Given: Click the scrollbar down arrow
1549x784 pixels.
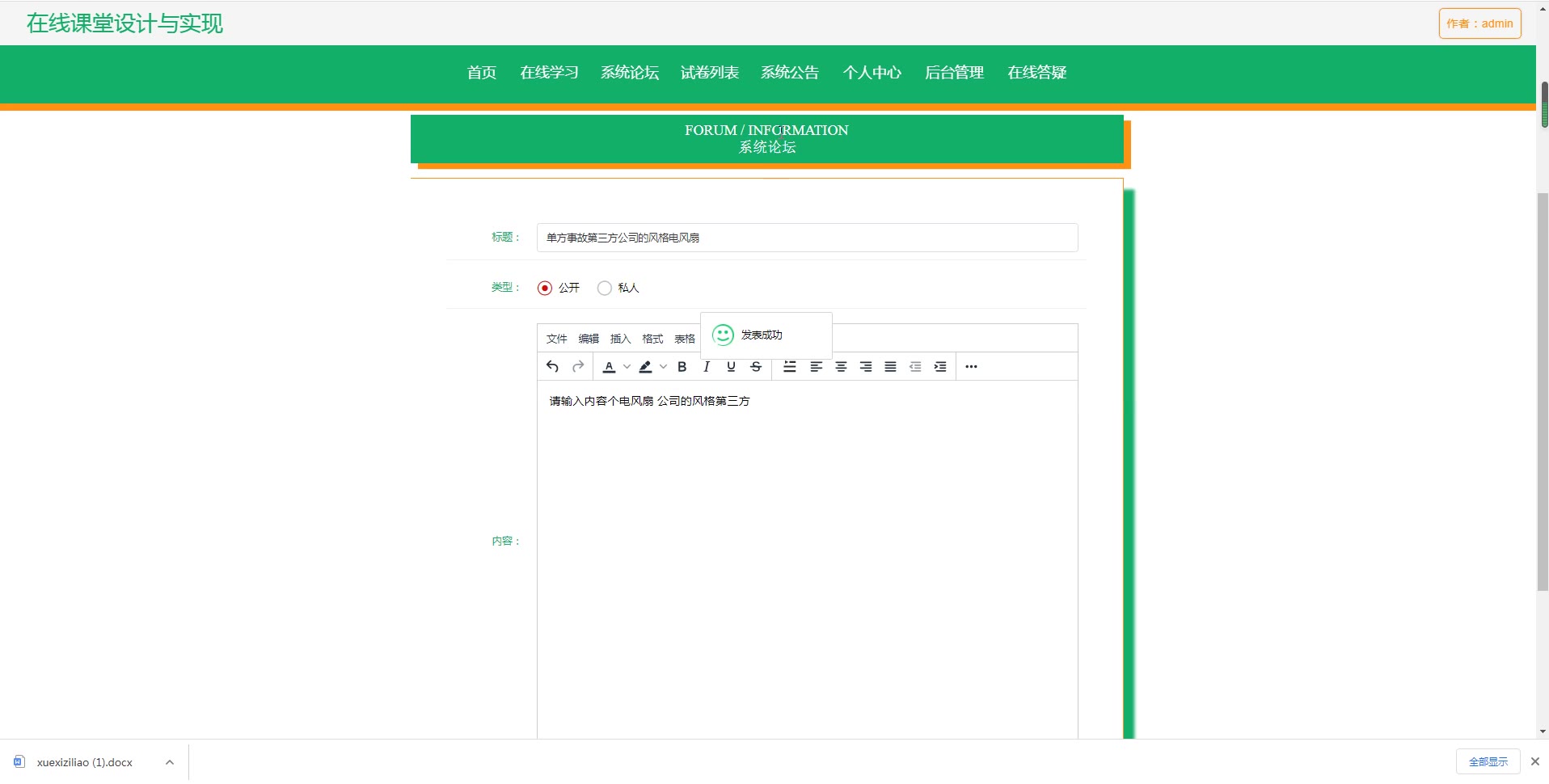Looking at the screenshot, I should coord(1543,731).
